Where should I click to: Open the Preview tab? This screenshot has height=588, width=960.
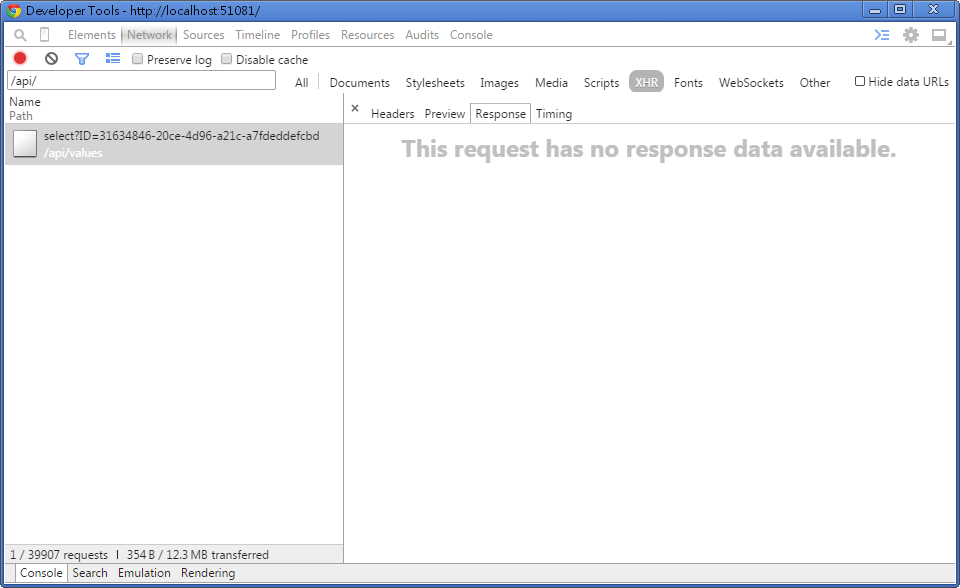click(444, 114)
